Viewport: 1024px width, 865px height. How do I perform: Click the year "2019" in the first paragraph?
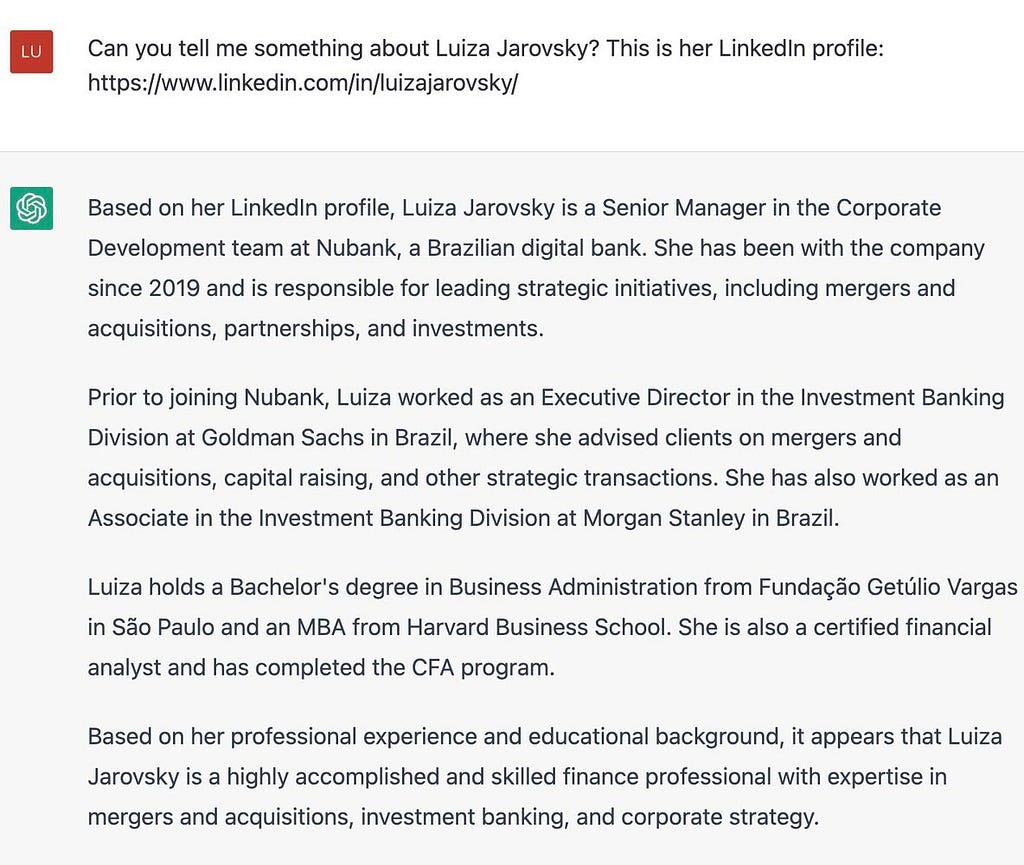[174, 289]
